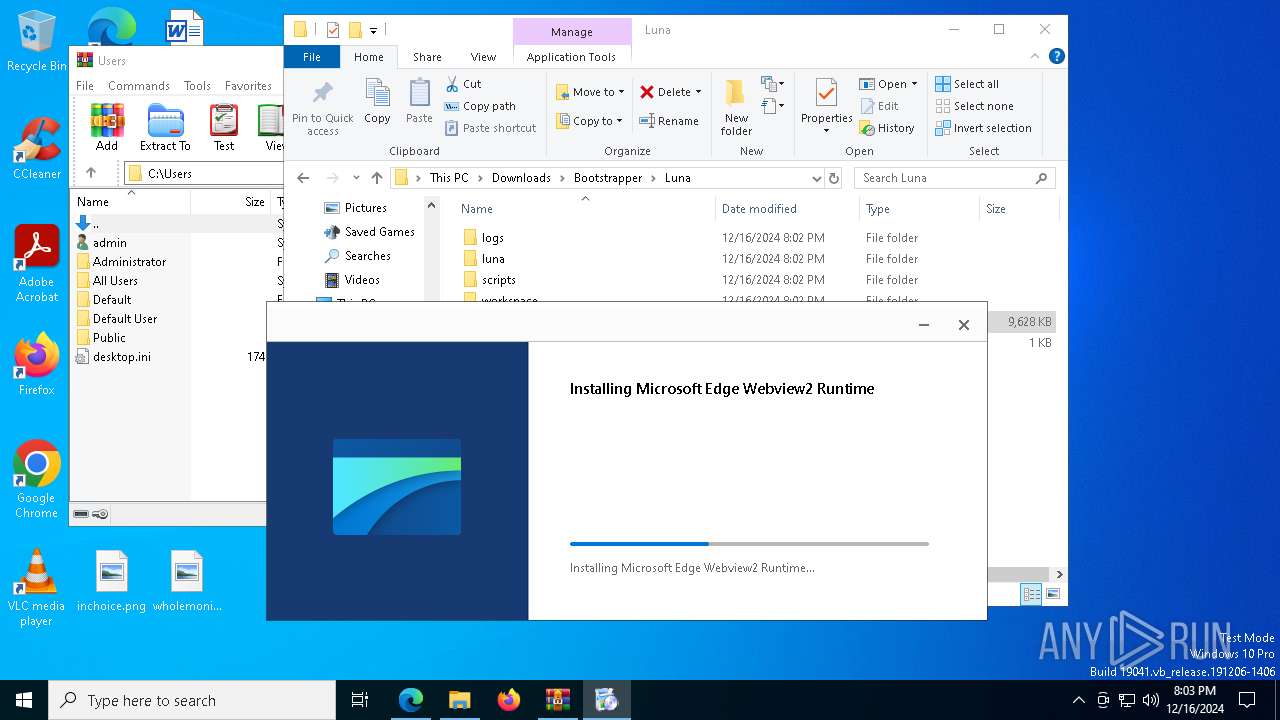This screenshot has height=720, width=1280.
Task: Open the CCleaner desktop shortcut
Action: click(37, 148)
